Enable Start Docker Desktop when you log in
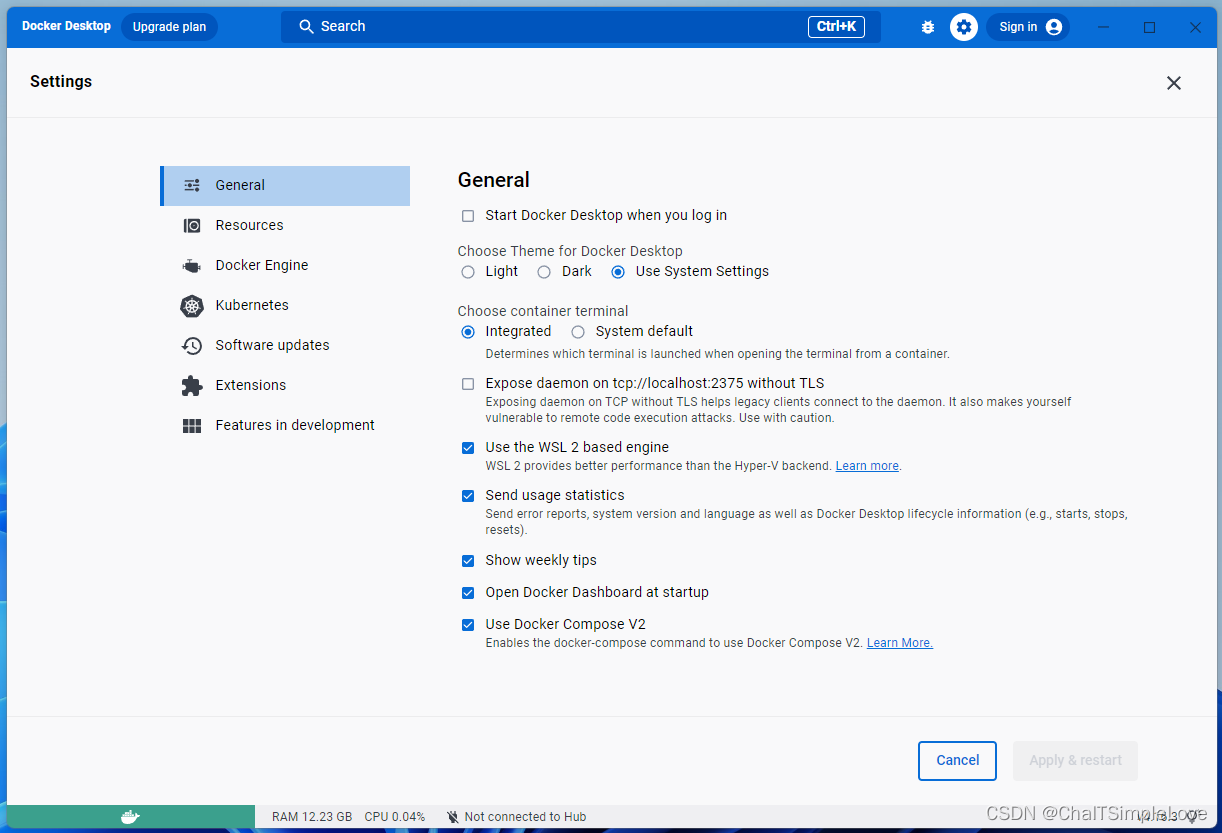The image size is (1222, 833). (468, 216)
